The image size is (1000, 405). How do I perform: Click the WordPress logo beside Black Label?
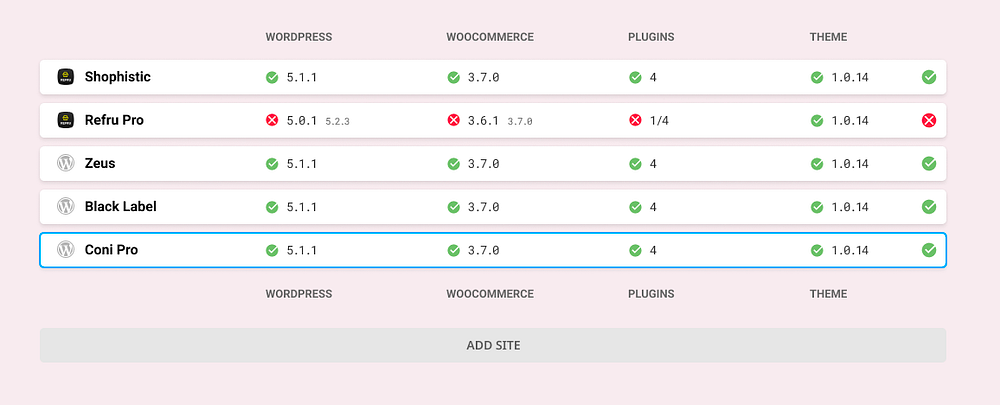[66, 206]
